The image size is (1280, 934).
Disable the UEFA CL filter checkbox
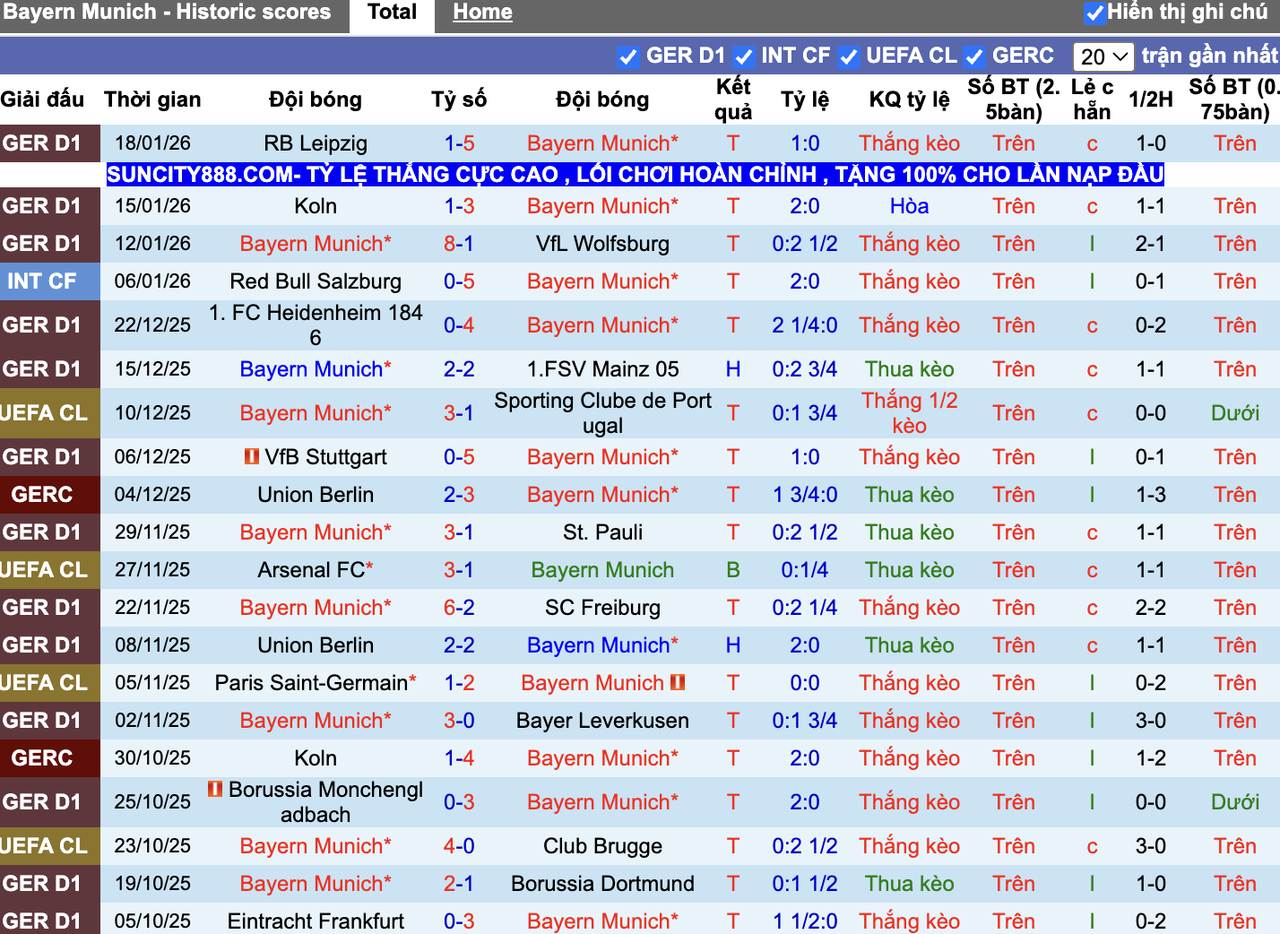tap(849, 57)
